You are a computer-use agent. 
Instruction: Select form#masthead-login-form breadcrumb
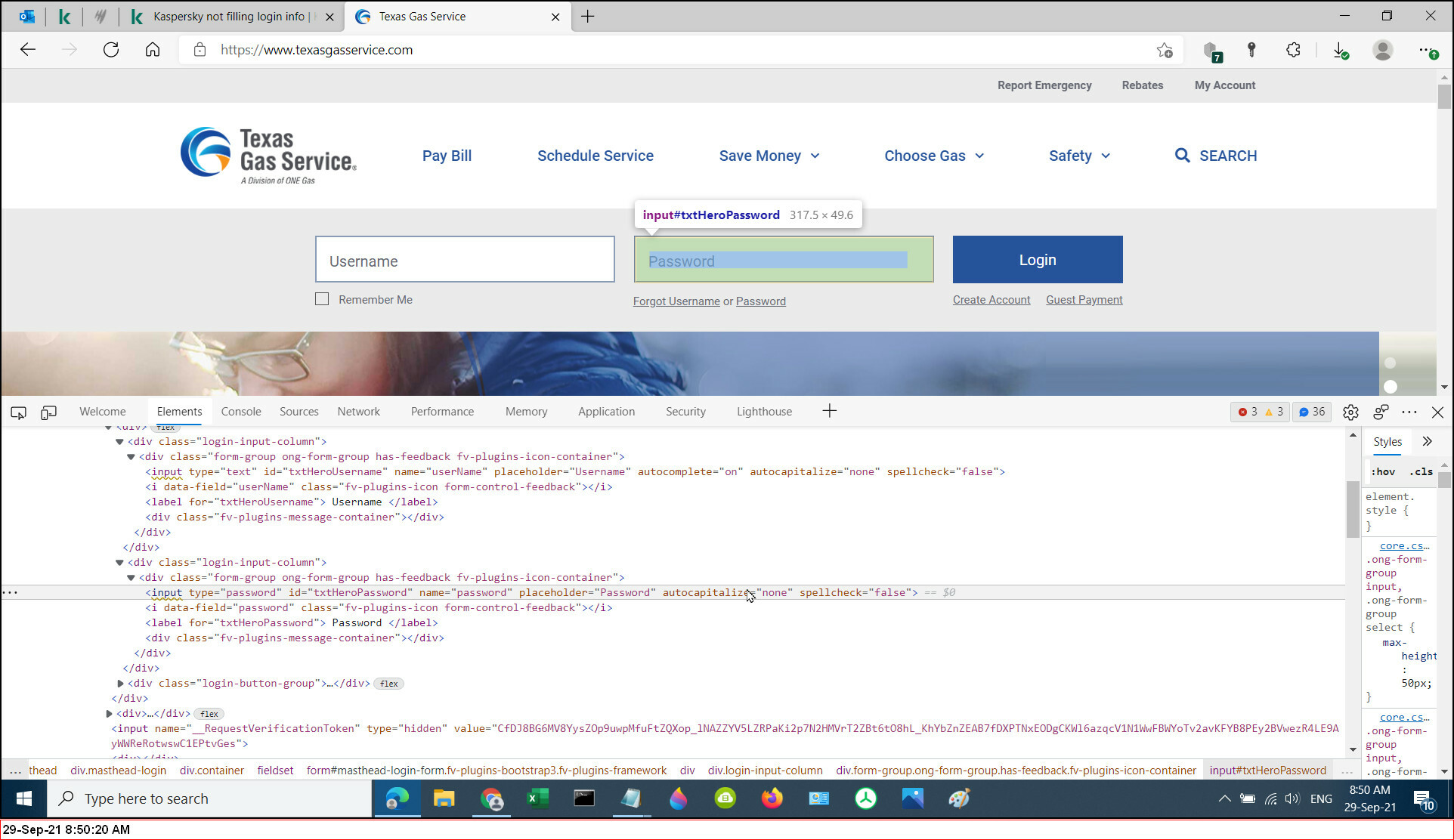tap(487, 771)
